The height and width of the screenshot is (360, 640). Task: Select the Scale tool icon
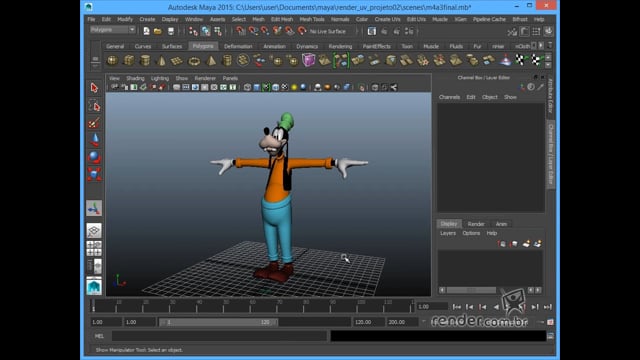pyautogui.click(x=94, y=174)
